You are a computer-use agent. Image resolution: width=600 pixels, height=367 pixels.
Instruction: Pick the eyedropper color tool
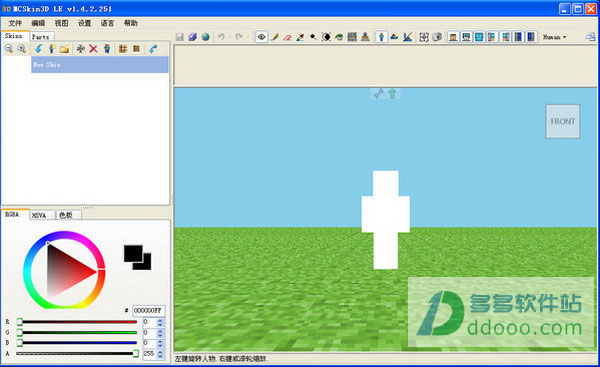[x=300, y=37]
